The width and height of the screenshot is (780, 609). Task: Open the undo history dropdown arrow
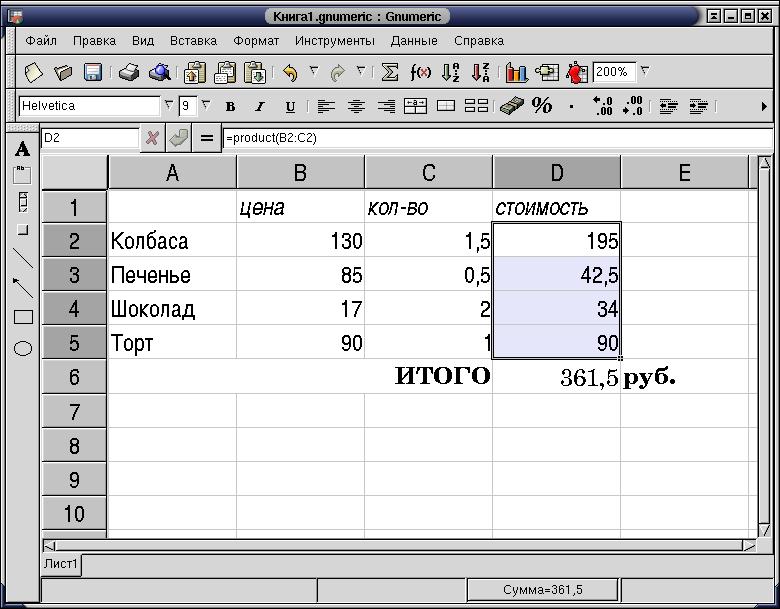click(x=313, y=72)
